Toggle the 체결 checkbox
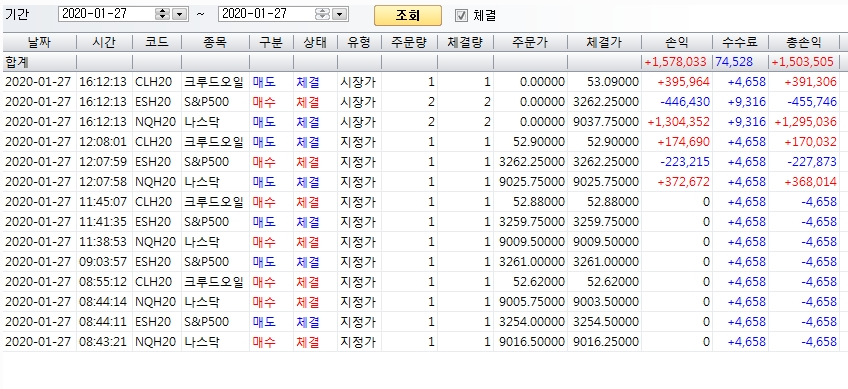Screen dimensions: 848x389 461,15
